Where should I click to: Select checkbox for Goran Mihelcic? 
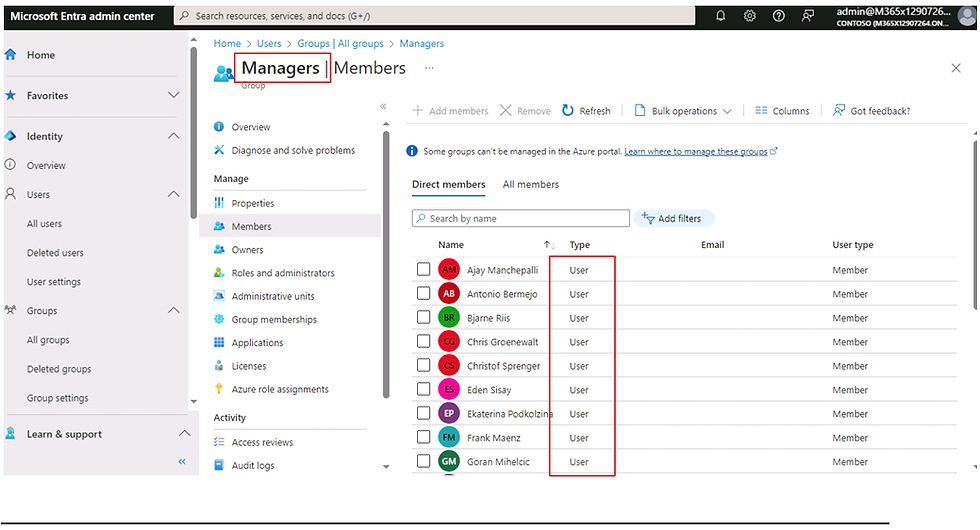pos(423,461)
